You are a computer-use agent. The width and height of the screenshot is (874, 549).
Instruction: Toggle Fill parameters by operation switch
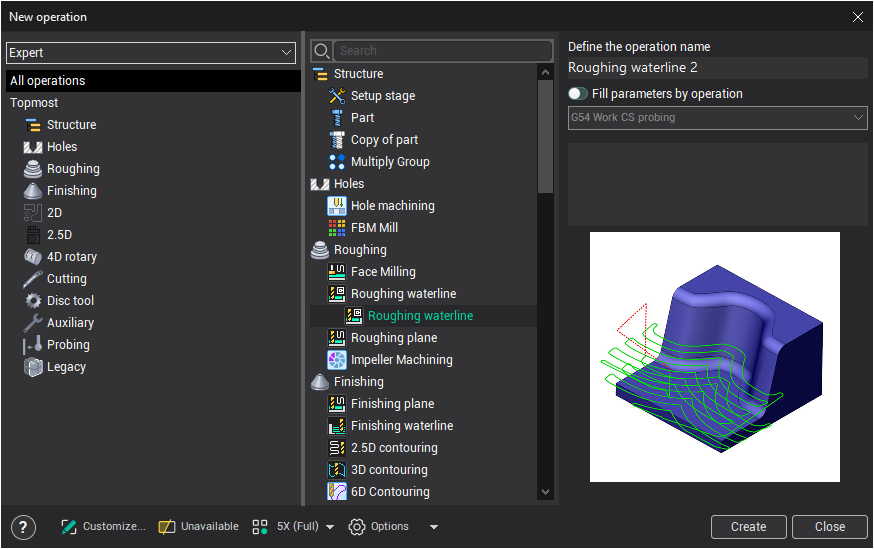click(x=578, y=94)
